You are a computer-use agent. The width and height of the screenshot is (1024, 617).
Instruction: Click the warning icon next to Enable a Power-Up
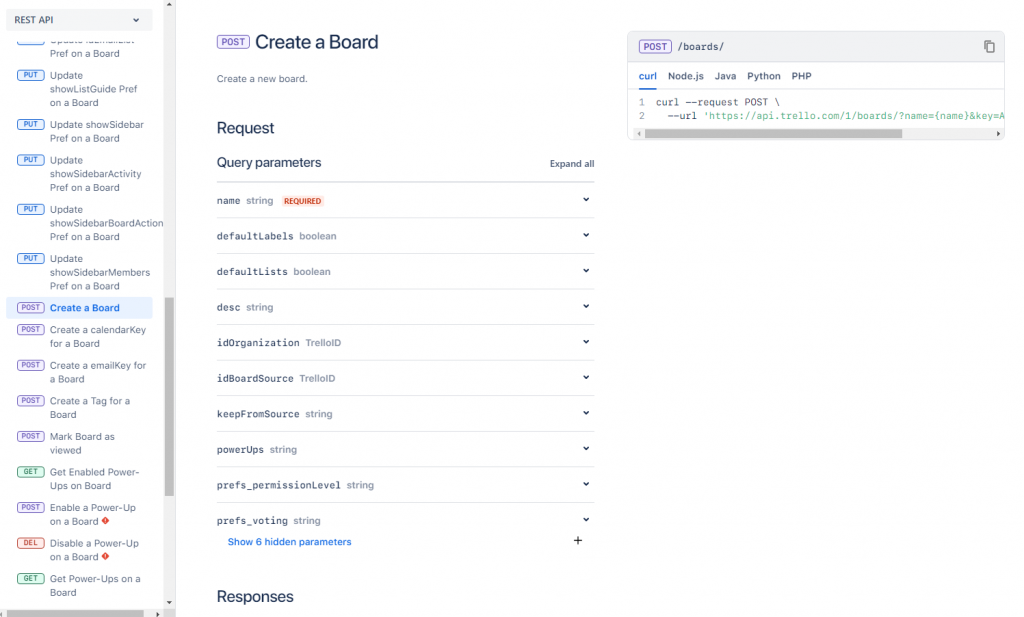[105, 521]
